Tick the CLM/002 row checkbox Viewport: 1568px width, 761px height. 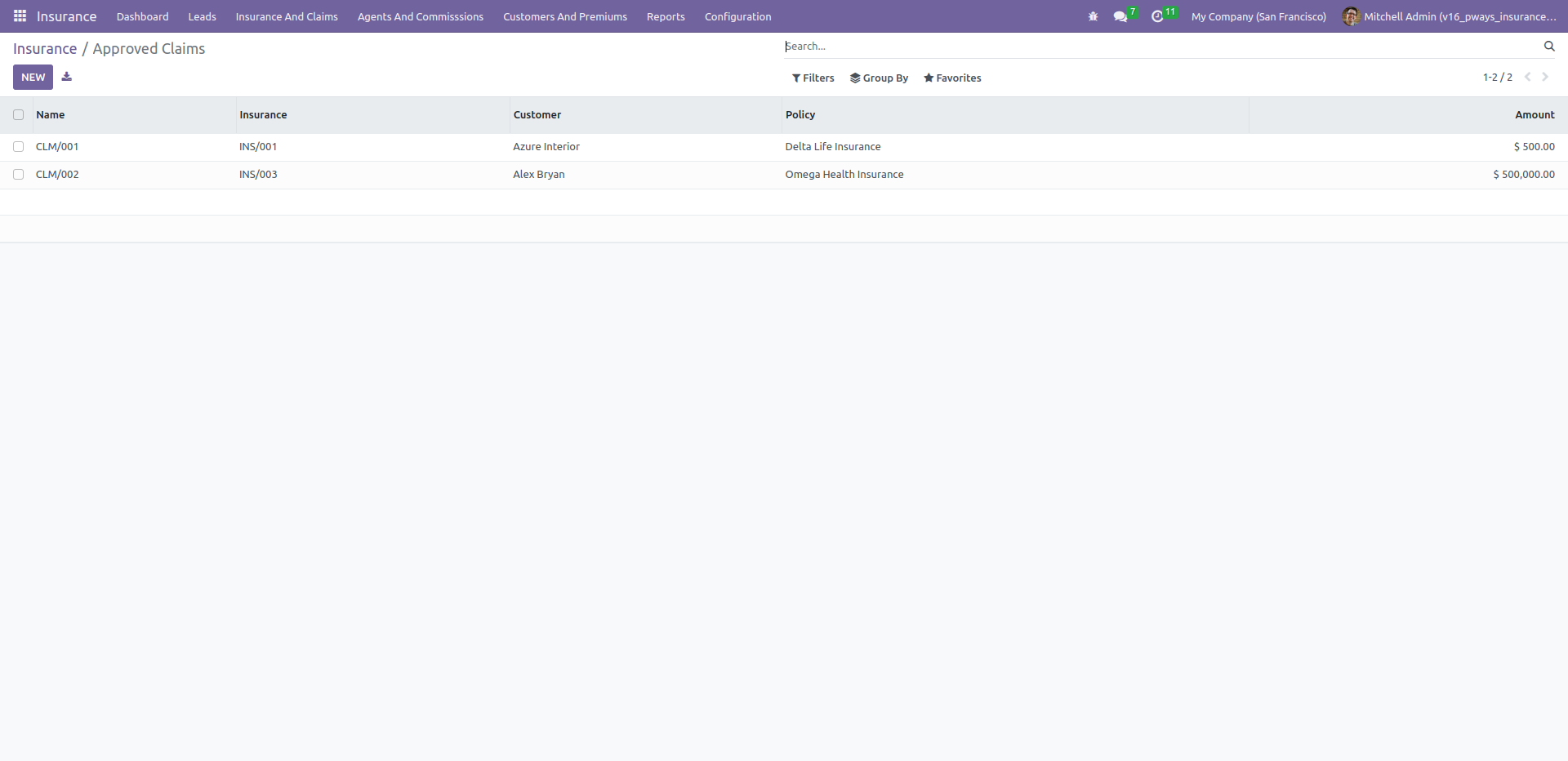click(19, 175)
